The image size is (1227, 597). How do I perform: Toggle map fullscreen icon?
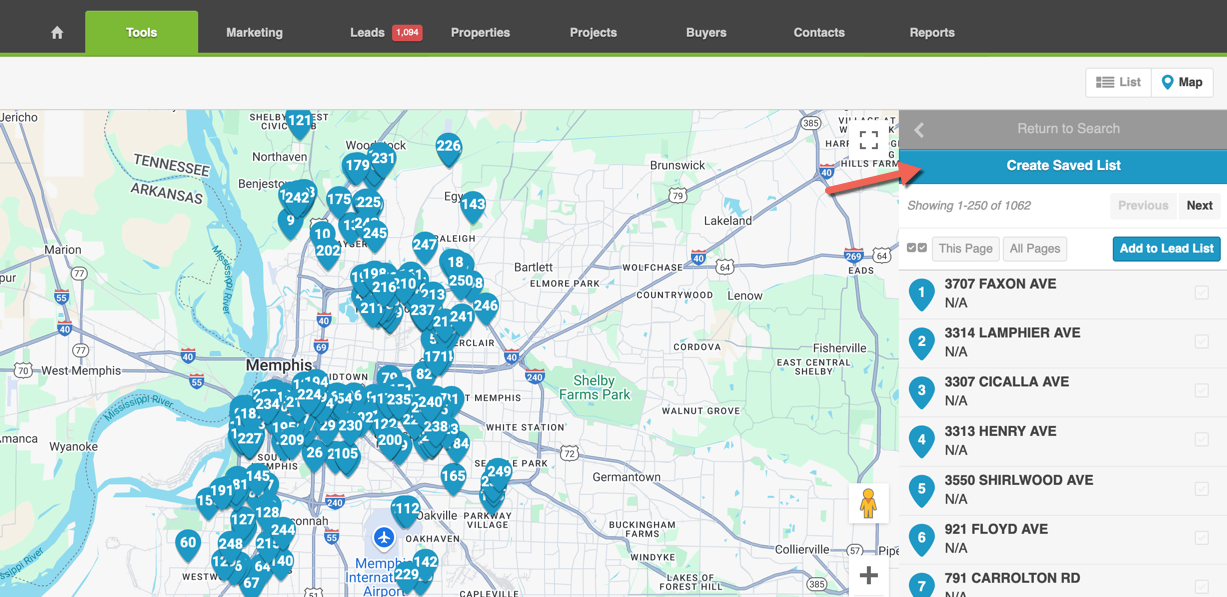point(869,139)
